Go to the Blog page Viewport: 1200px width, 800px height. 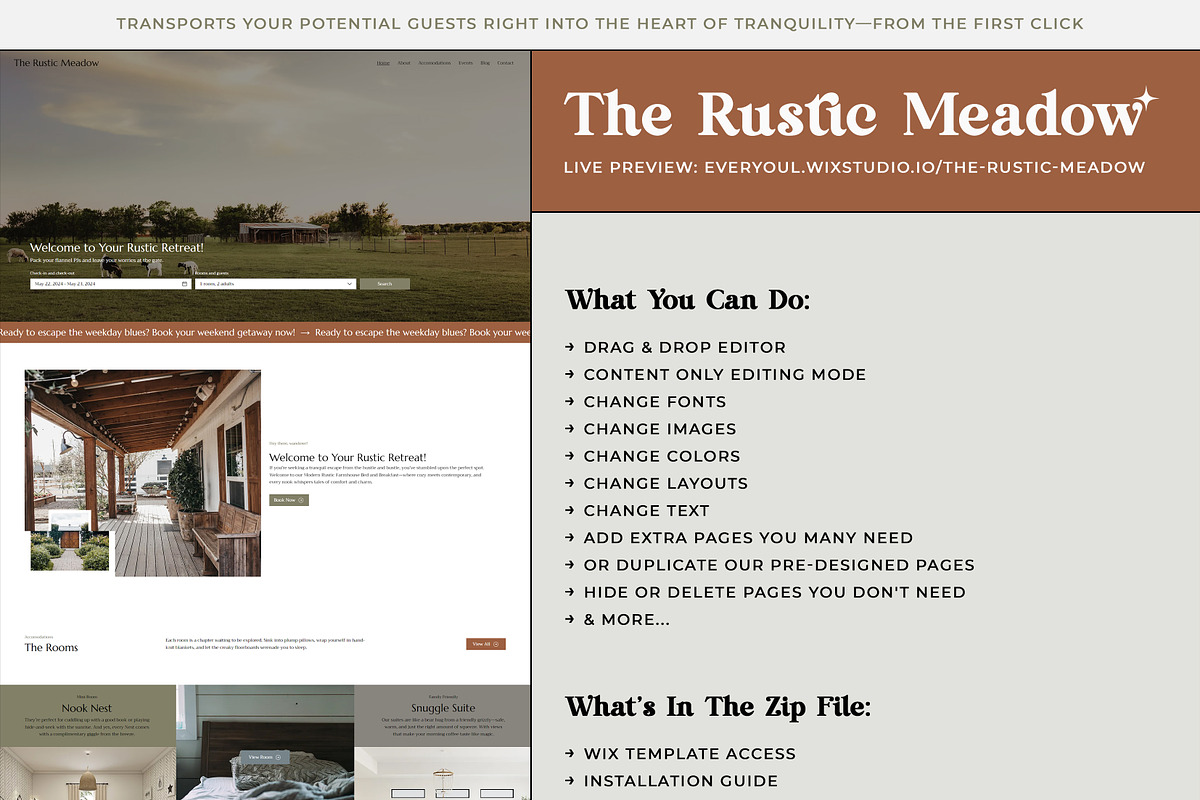coord(485,63)
